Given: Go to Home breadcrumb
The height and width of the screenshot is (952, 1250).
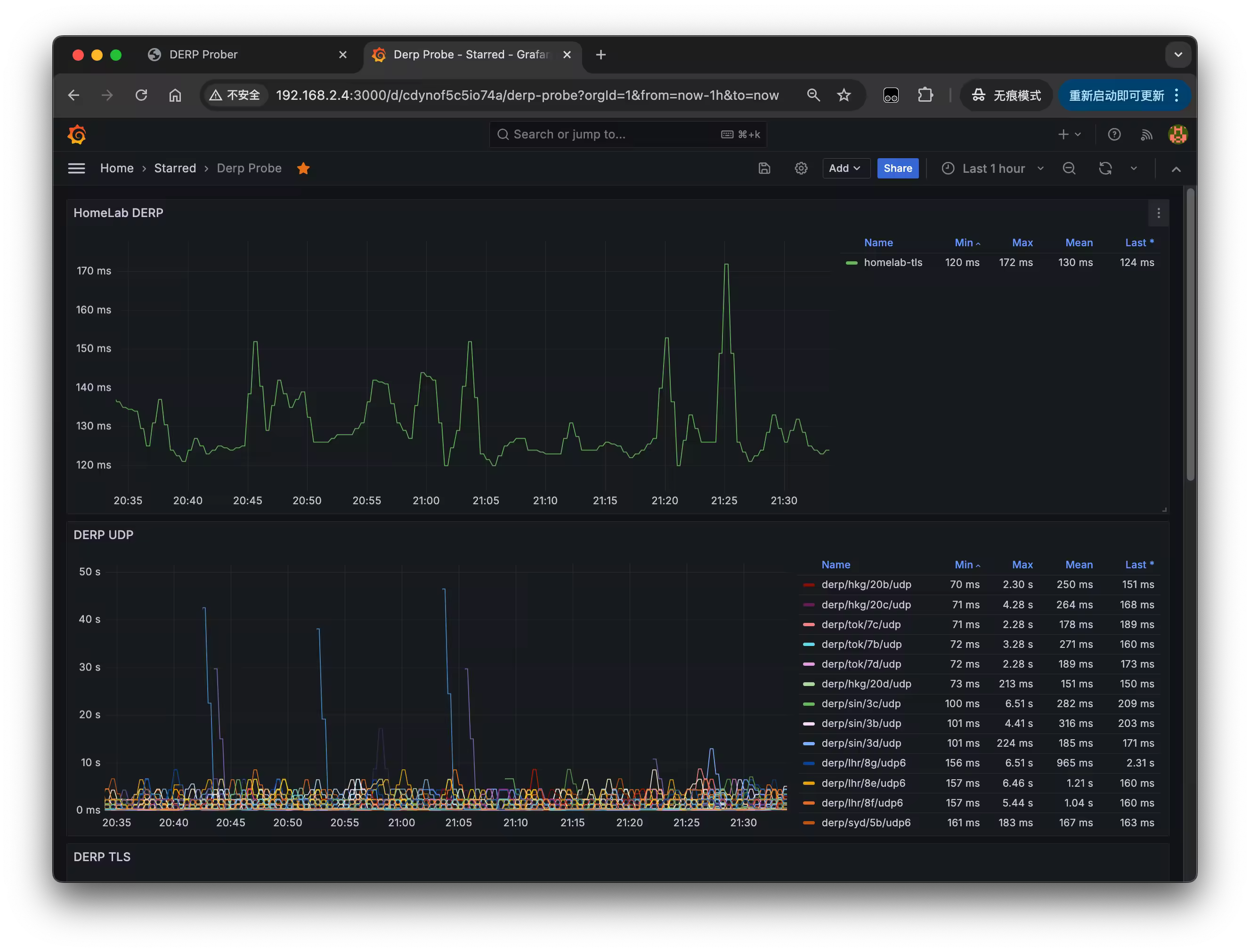Looking at the screenshot, I should pyautogui.click(x=117, y=168).
